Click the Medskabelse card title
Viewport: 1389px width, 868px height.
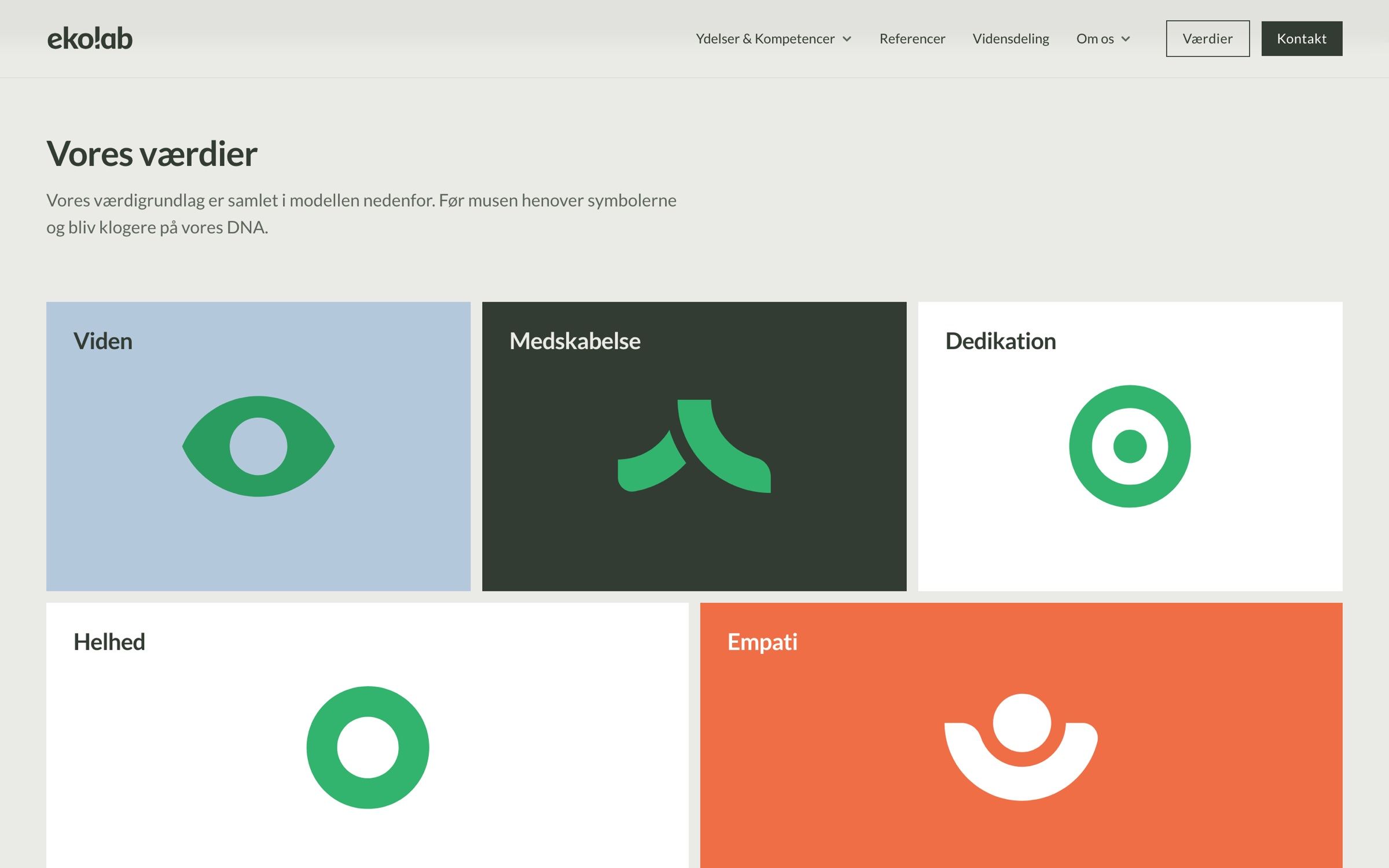click(x=575, y=341)
